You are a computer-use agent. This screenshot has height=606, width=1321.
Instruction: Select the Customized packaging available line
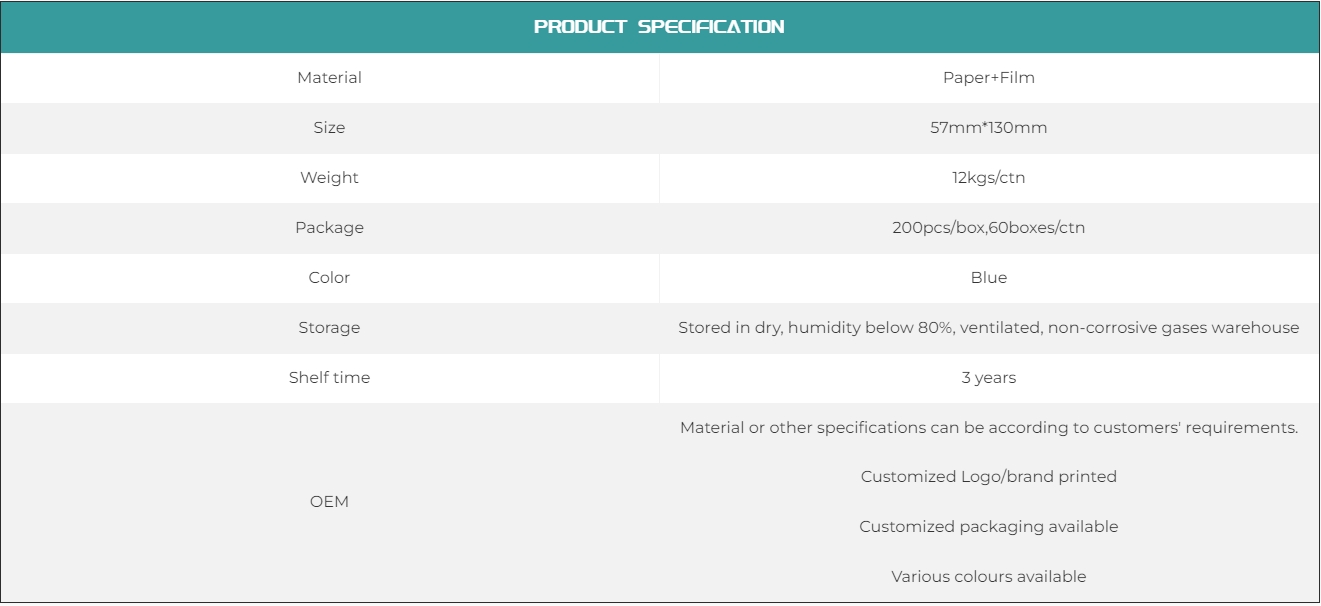pos(988,527)
